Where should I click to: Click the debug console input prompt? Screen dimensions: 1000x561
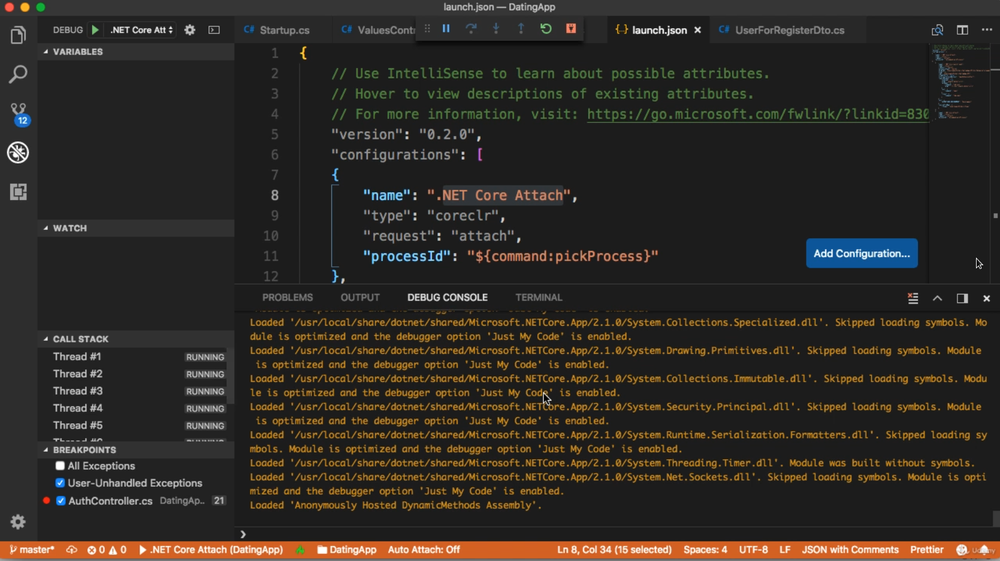pos(617,534)
